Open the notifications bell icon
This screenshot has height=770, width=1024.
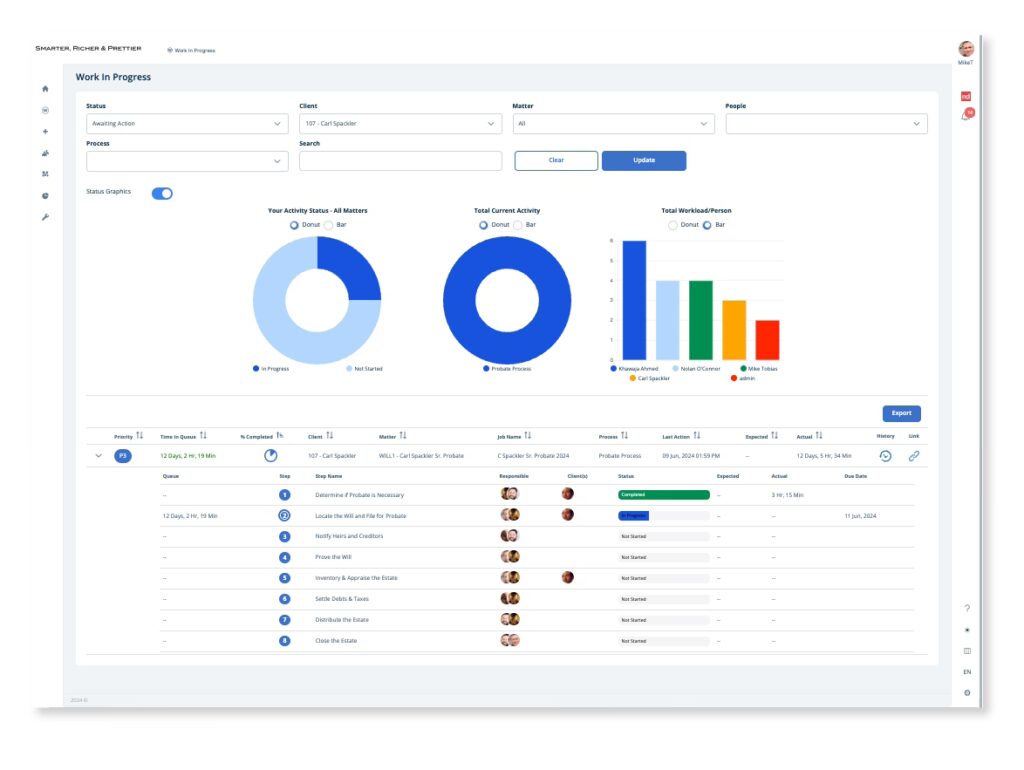coord(966,116)
